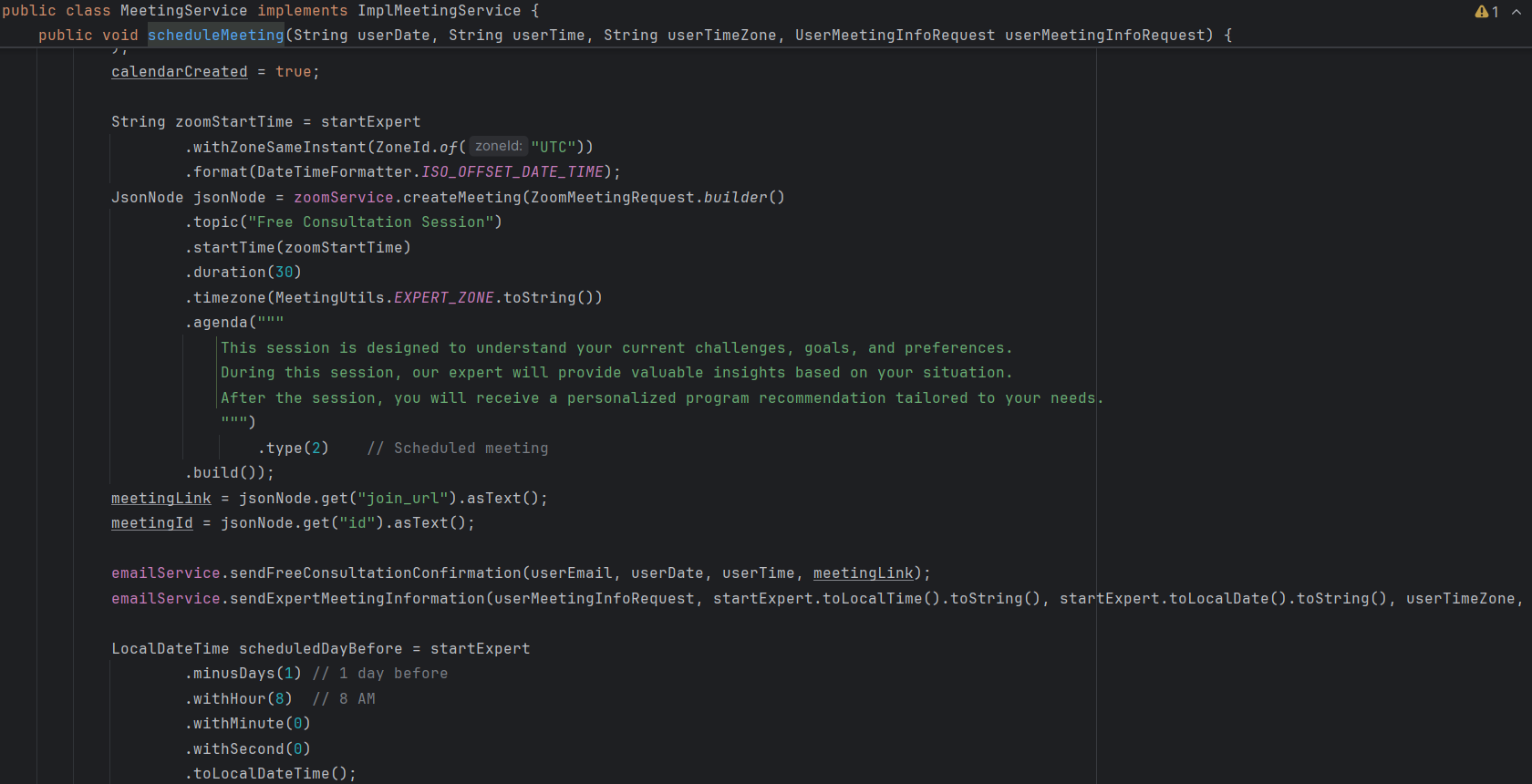Click the "join_url" string literal

406,499
